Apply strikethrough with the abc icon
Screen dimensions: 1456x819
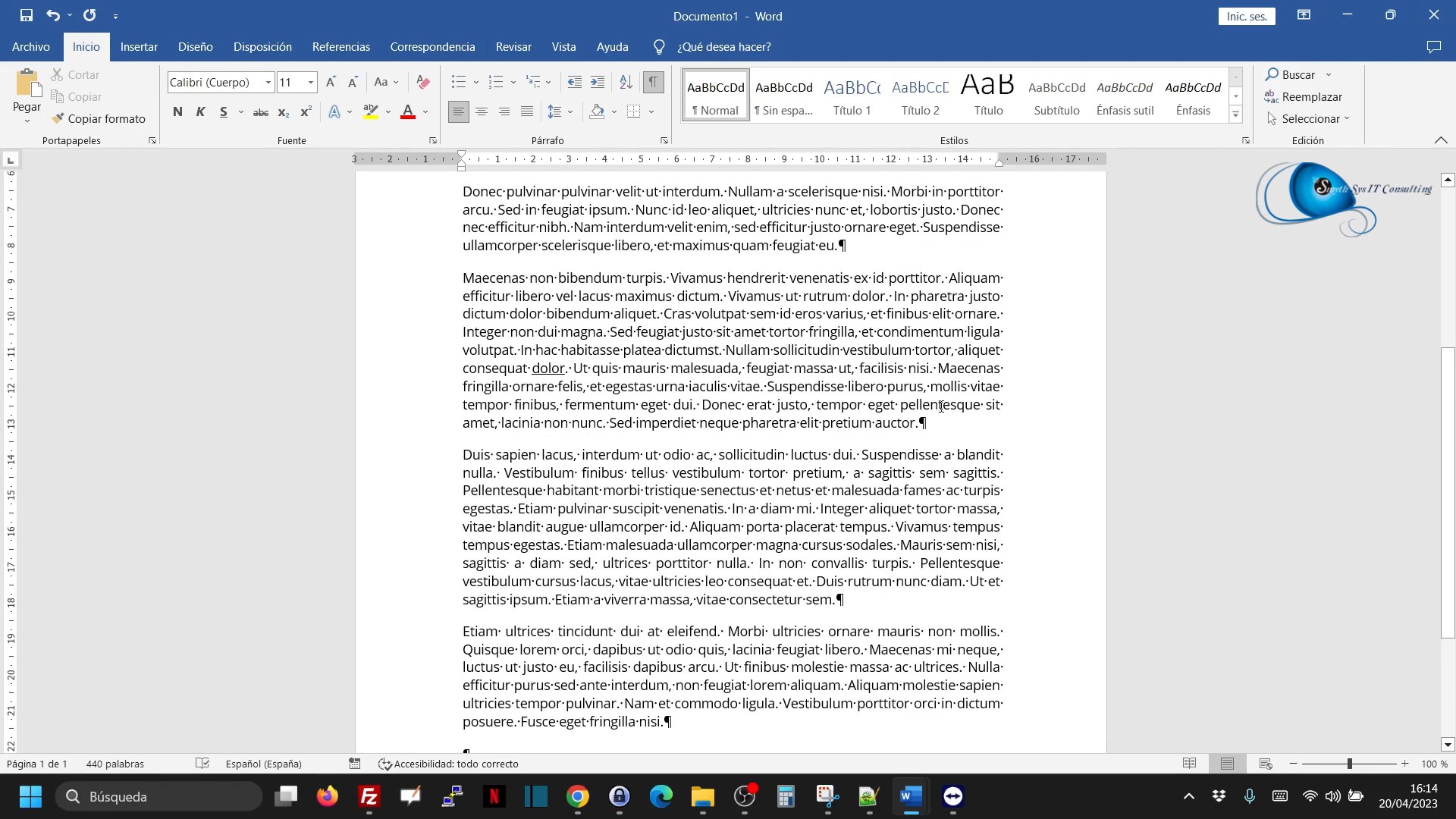coord(260,112)
